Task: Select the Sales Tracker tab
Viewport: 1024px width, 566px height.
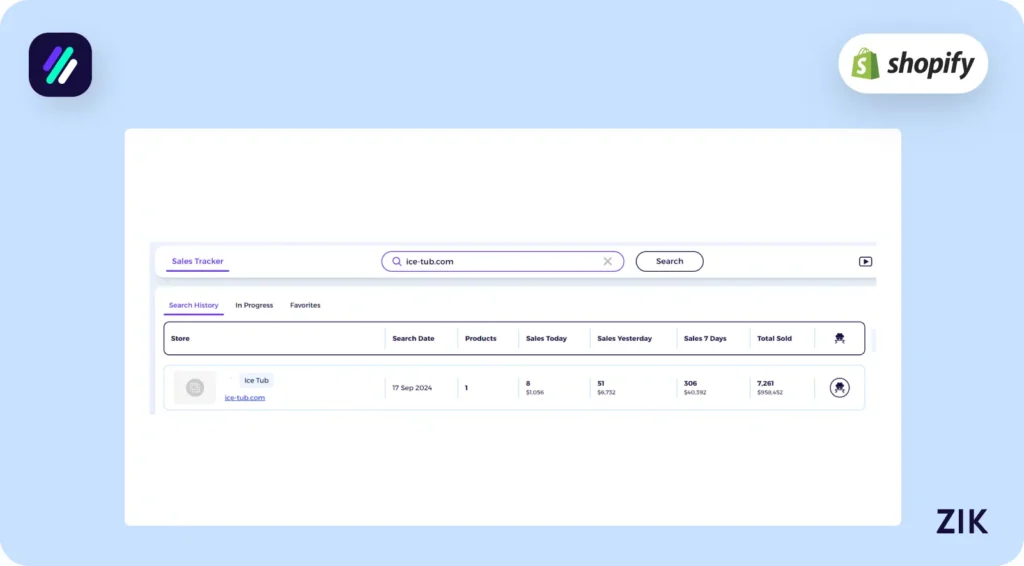Action: coord(197,262)
